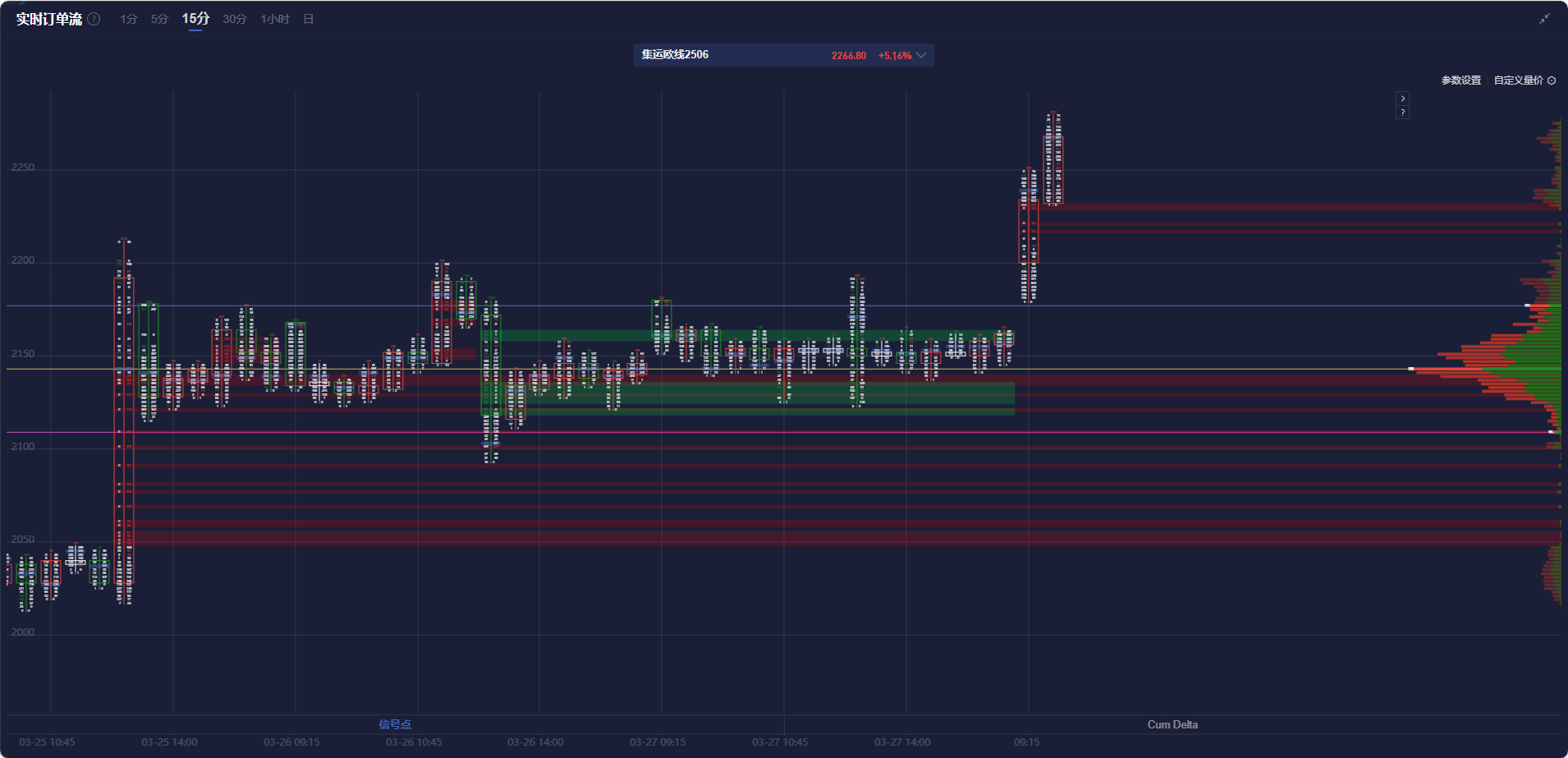This screenshot has height=758, width=1568.
Task: Click the highest footprint candle near 2270
Action: click(x=1053, y=158)
